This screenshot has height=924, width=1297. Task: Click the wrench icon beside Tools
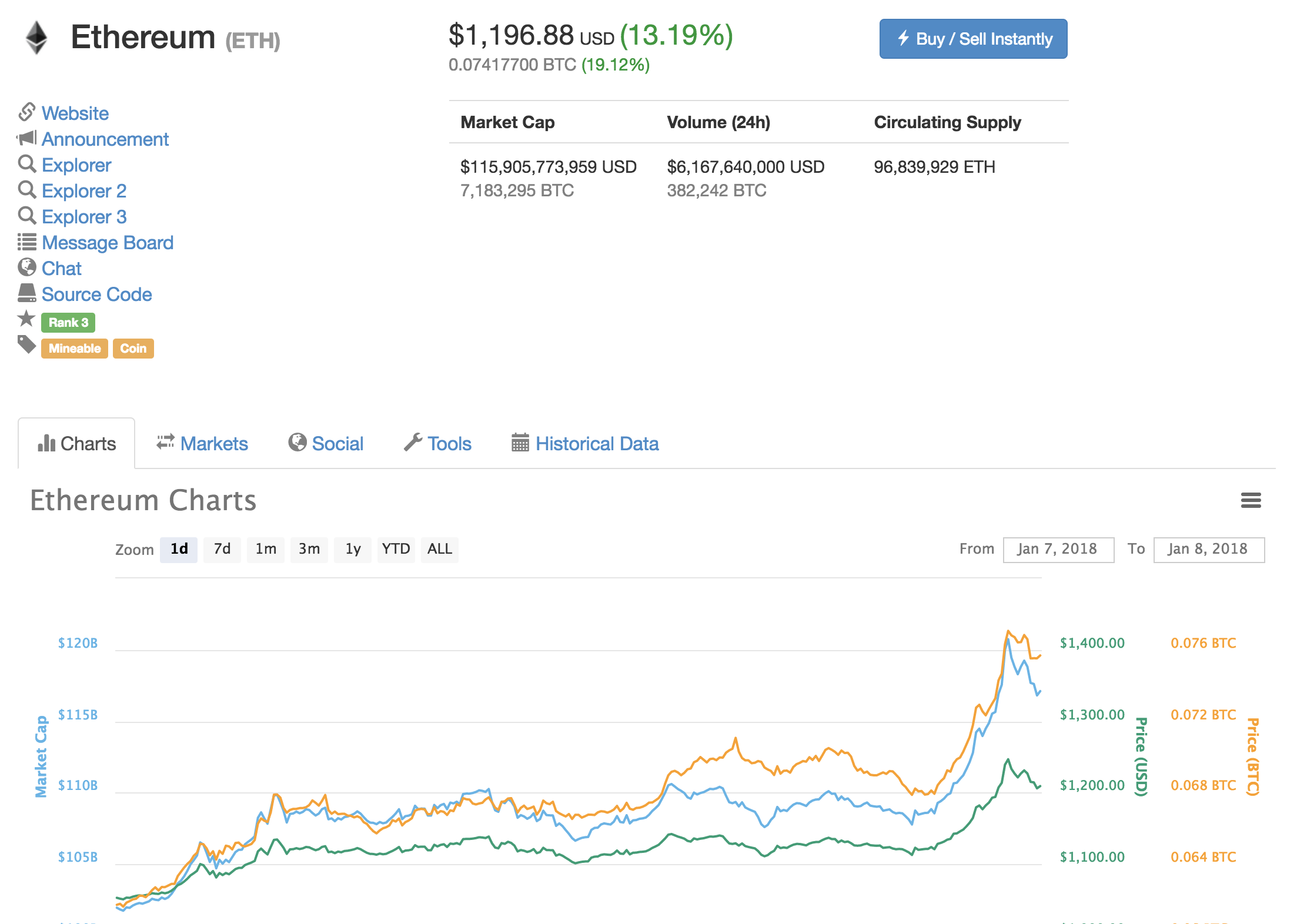pyautogui.click(x=413, y=442)
